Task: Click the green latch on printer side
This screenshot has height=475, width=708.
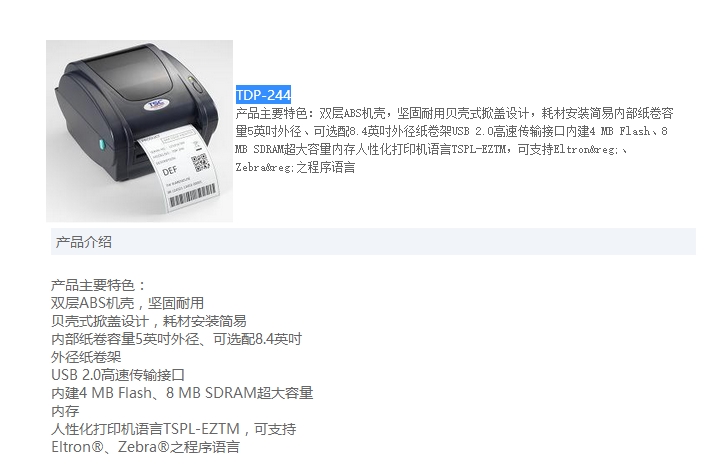Action: [101, 144]
